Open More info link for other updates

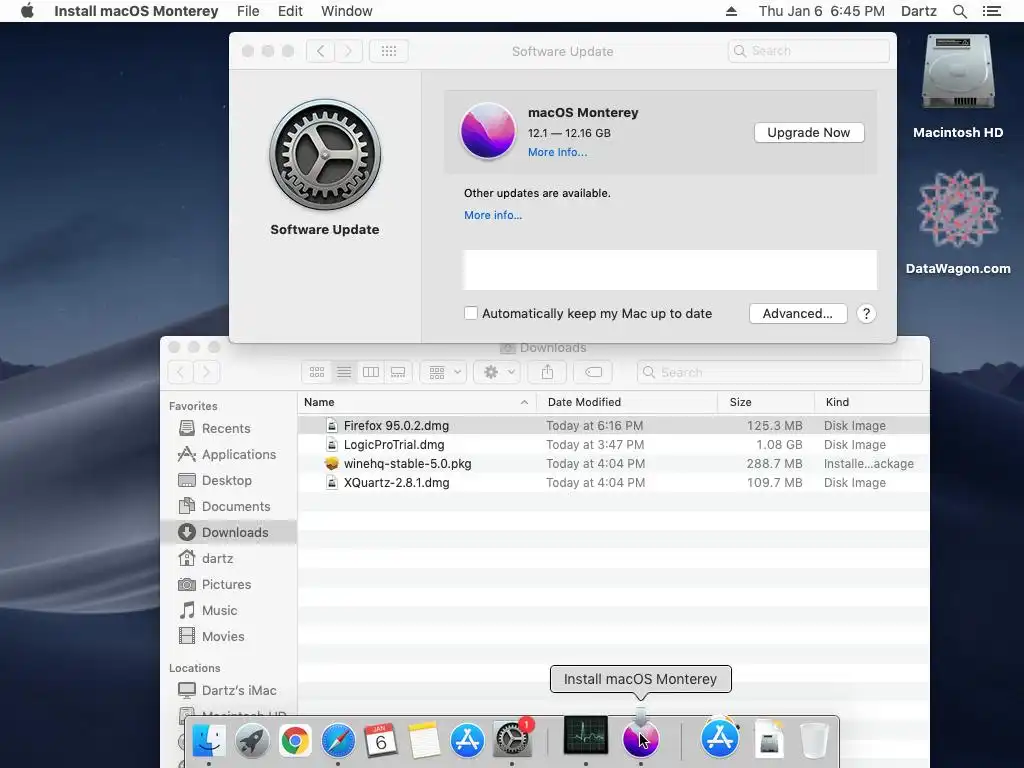pos(493,215)
